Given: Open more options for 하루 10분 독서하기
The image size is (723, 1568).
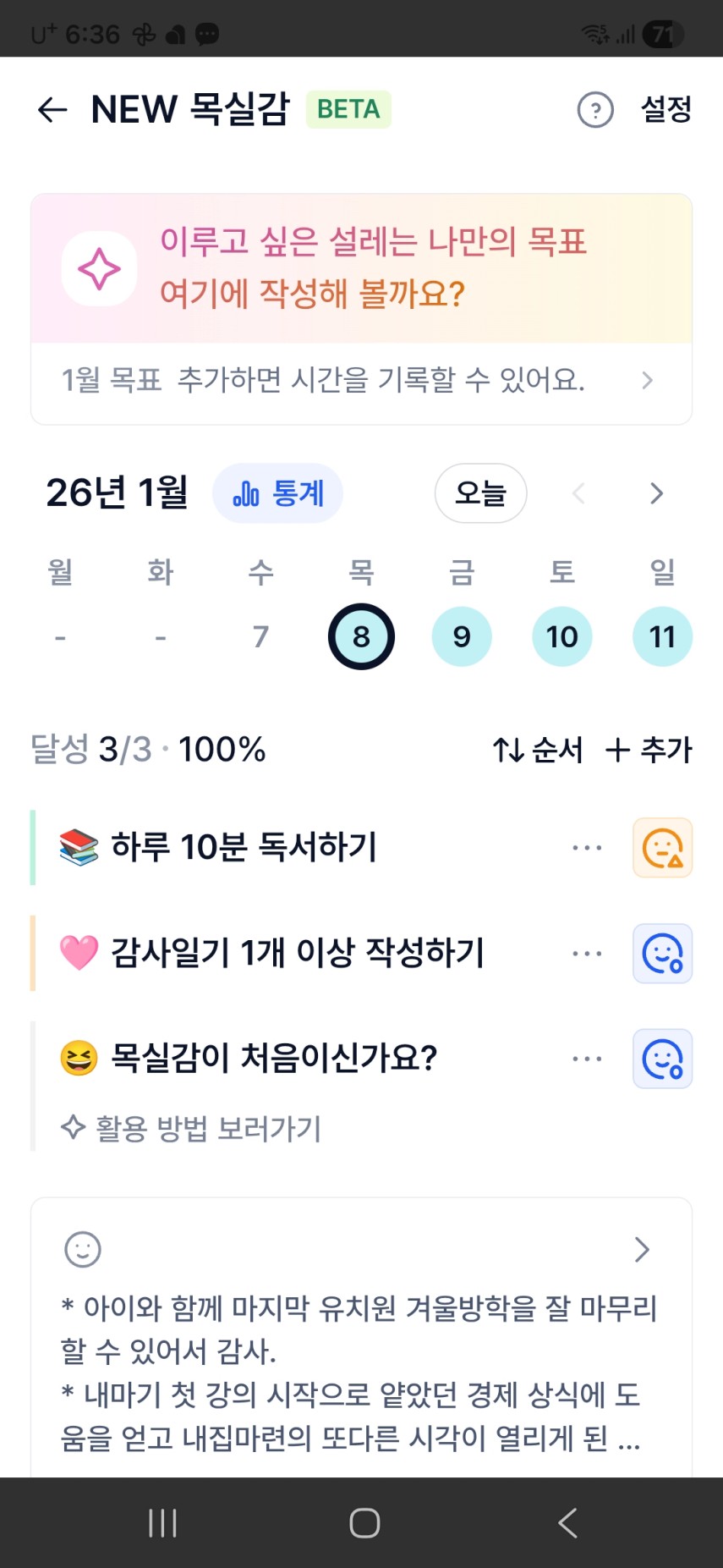Looking at the screenshot, I should (587, 848).
